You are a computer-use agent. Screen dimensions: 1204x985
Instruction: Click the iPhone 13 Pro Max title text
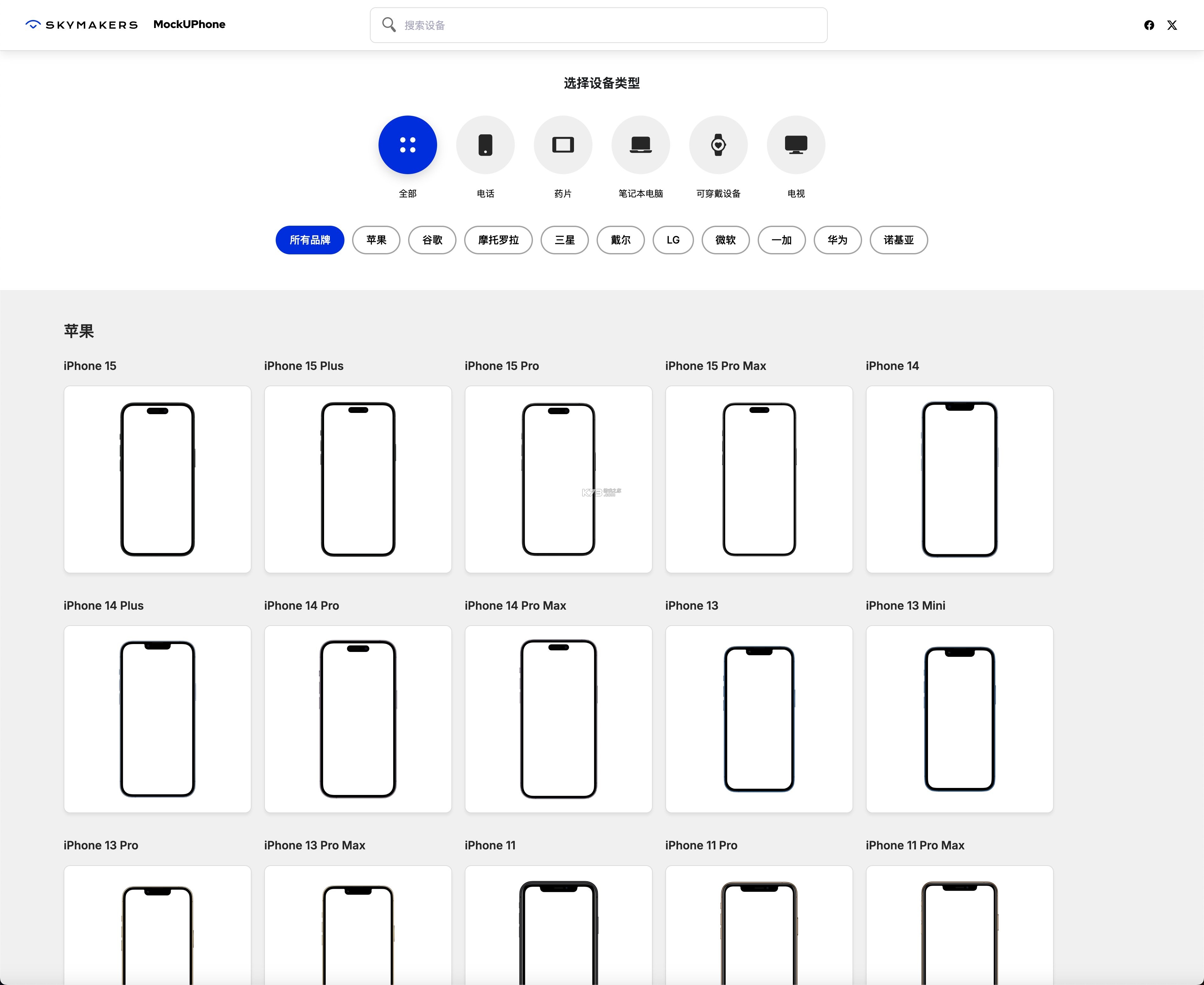314,846
